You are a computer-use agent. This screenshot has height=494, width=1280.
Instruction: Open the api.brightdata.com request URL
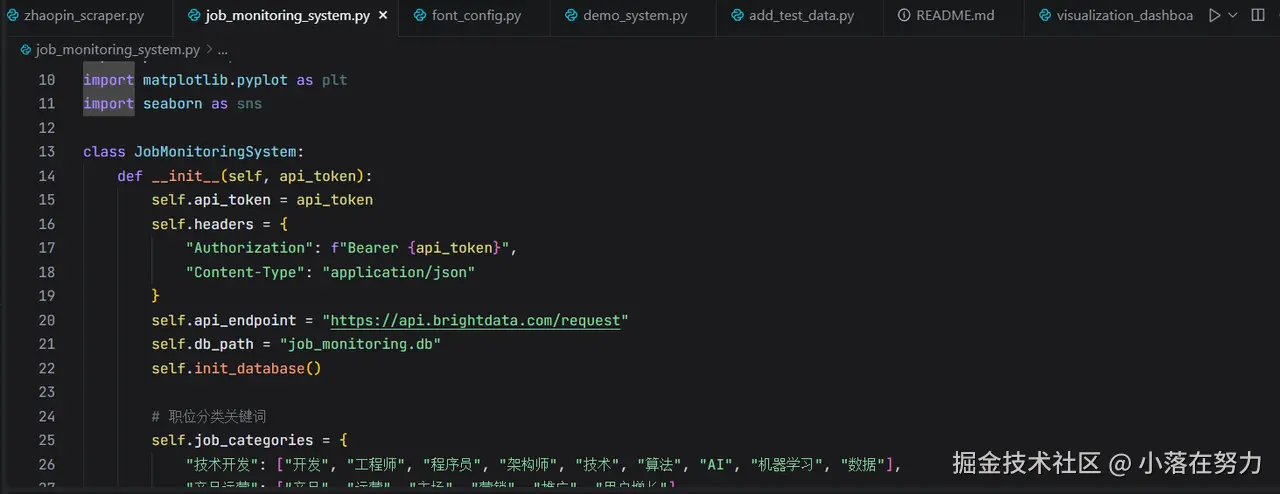click(x=475, y=320)
